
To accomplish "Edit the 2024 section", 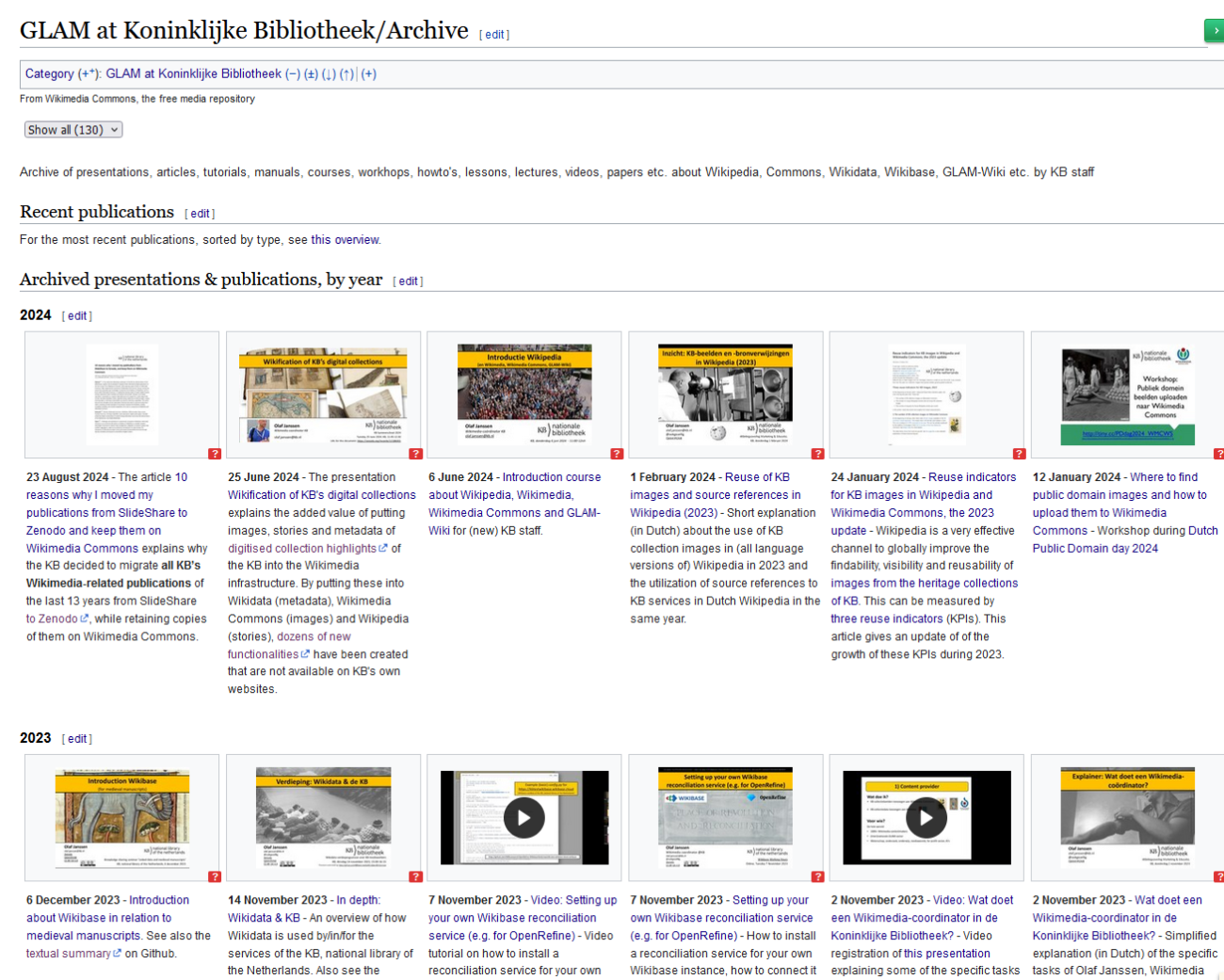I will pyautogui.click(x=77, y=316).
